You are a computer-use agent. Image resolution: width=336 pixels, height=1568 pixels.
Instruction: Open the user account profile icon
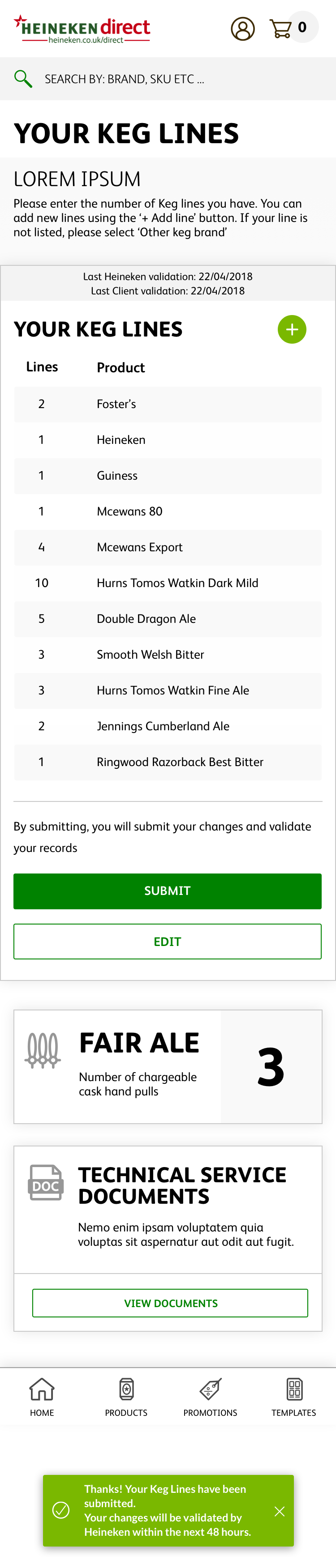pyautogui.click(x=243, y=29)
